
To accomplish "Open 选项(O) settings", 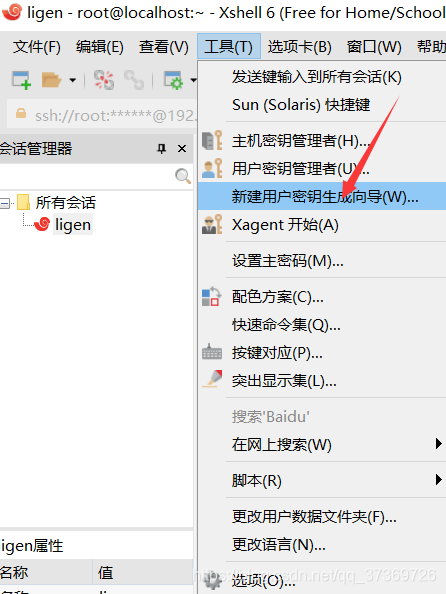I will pos(322,580).
